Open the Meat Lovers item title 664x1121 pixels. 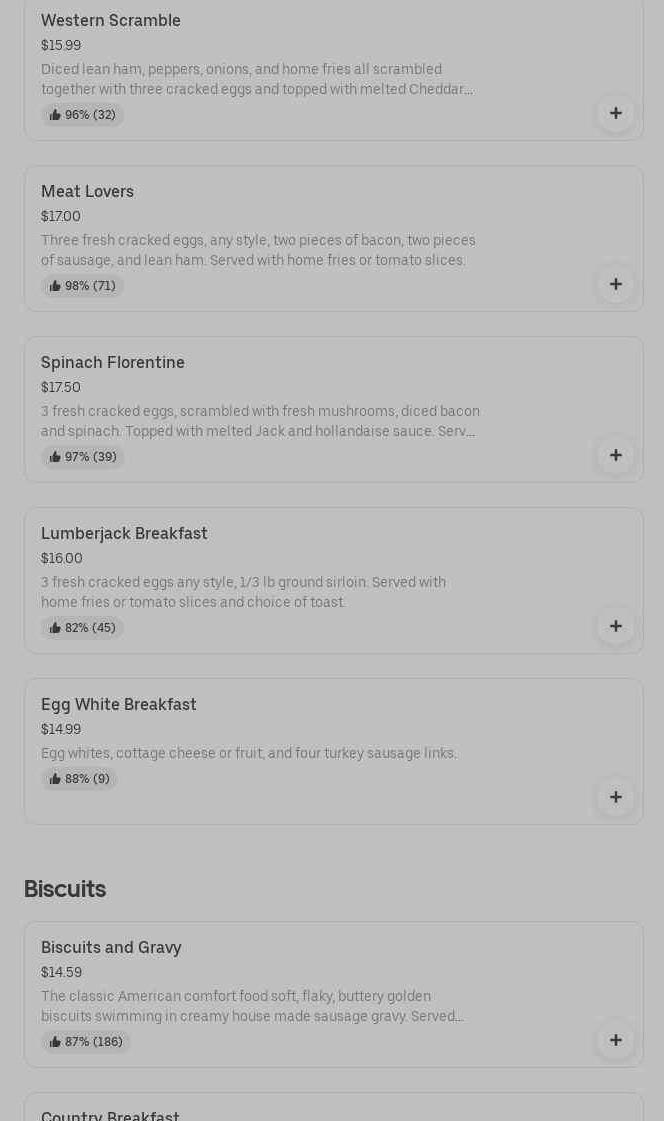(87, 191)
